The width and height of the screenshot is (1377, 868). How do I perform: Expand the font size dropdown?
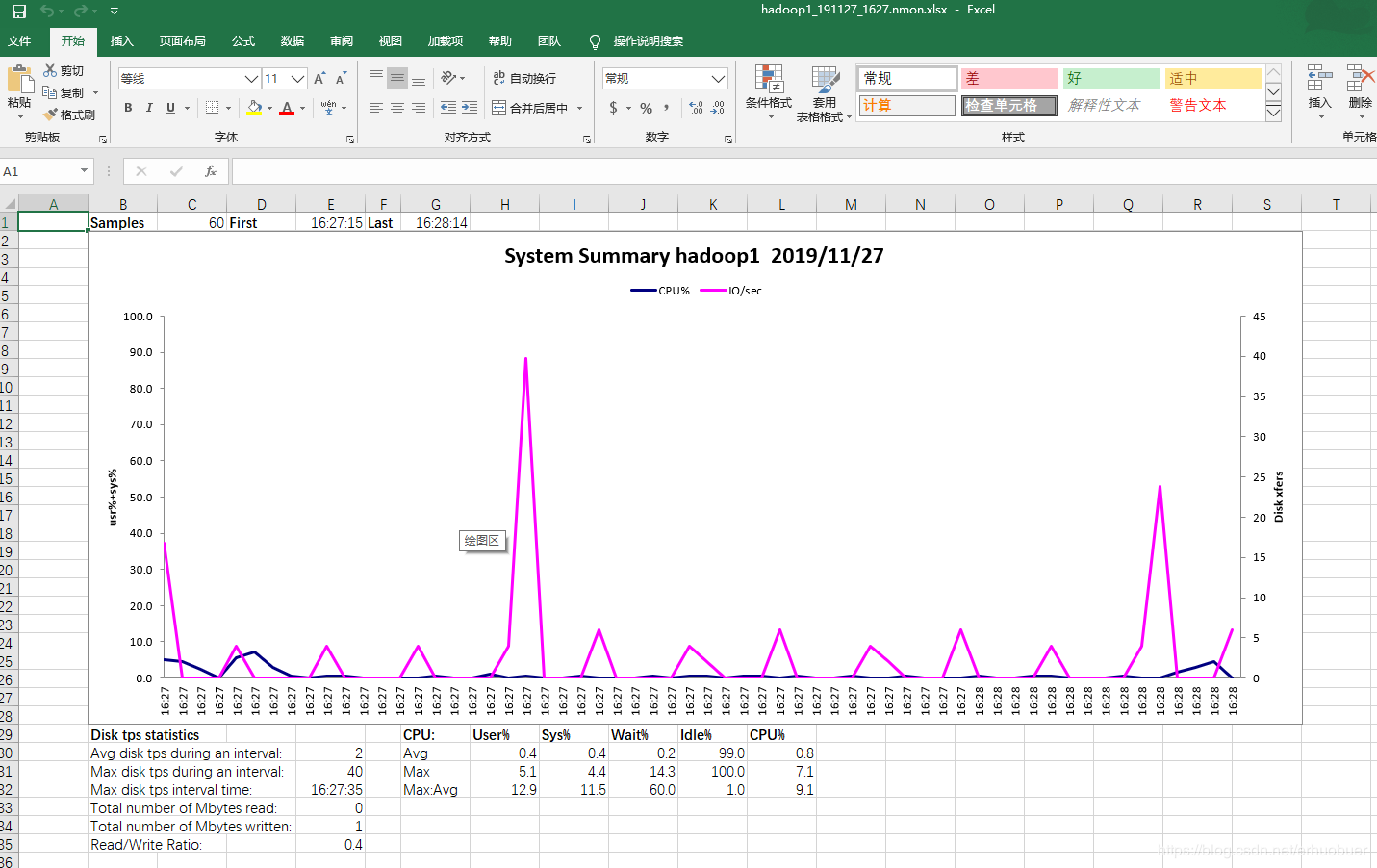coord(298,79)
